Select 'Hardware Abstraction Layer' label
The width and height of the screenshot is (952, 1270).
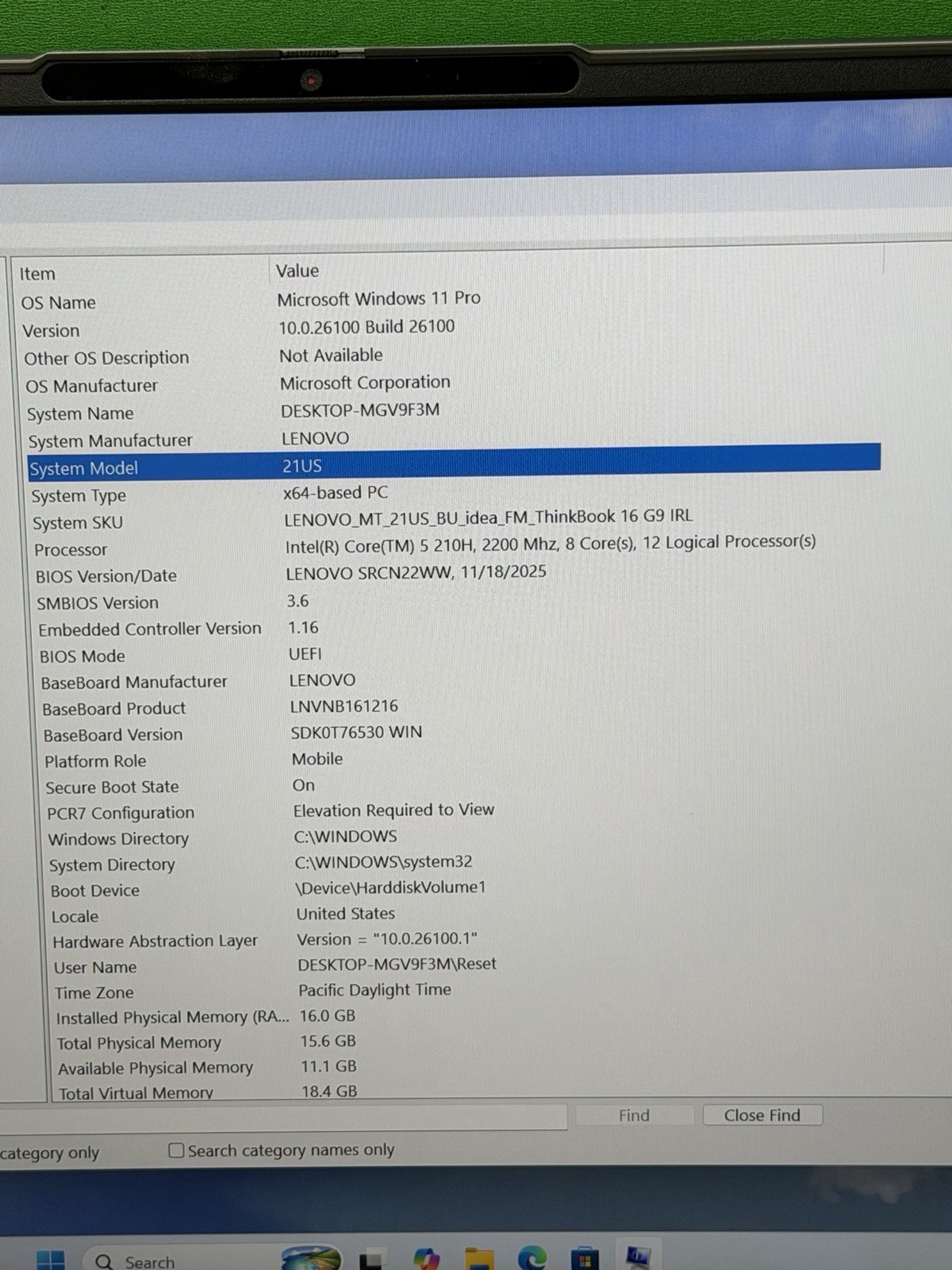click(155, 941)
